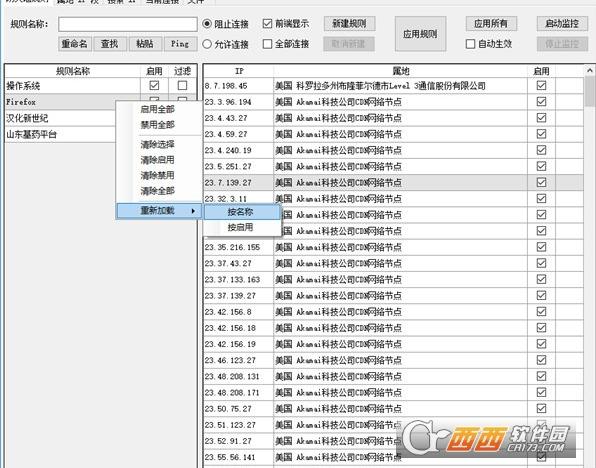Select the 允许连接 radio button
596x468 pixels.
tap(207, 44)
